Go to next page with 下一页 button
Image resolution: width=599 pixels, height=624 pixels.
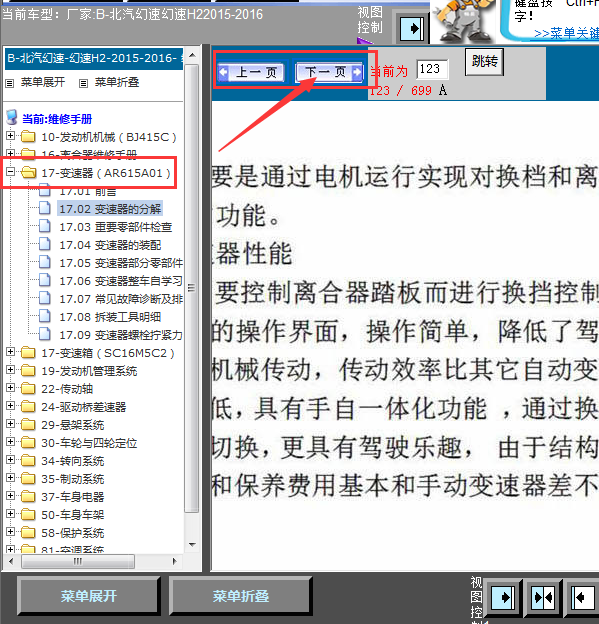[329, 72]
